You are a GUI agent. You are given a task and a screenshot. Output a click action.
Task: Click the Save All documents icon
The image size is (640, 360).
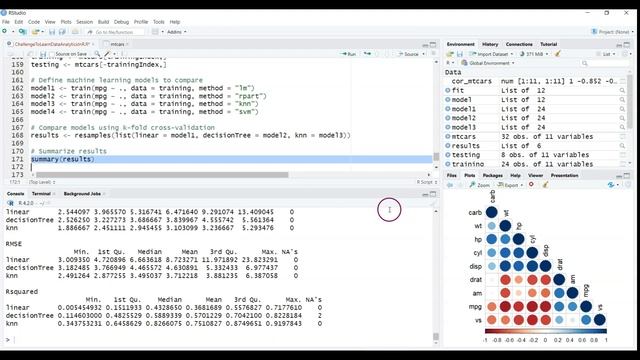click(62, 31)
